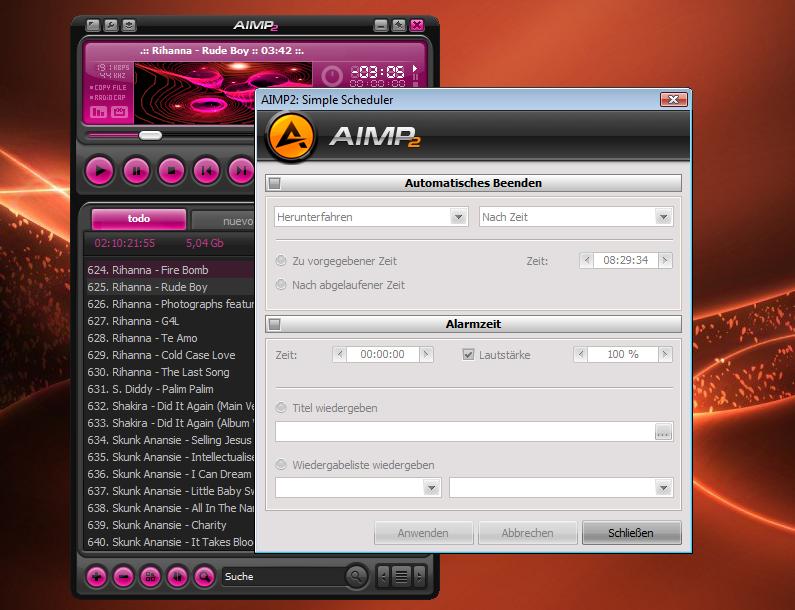
Task: Increase Lautstärke 100 % with right arrow
Action: pos(665,354)
